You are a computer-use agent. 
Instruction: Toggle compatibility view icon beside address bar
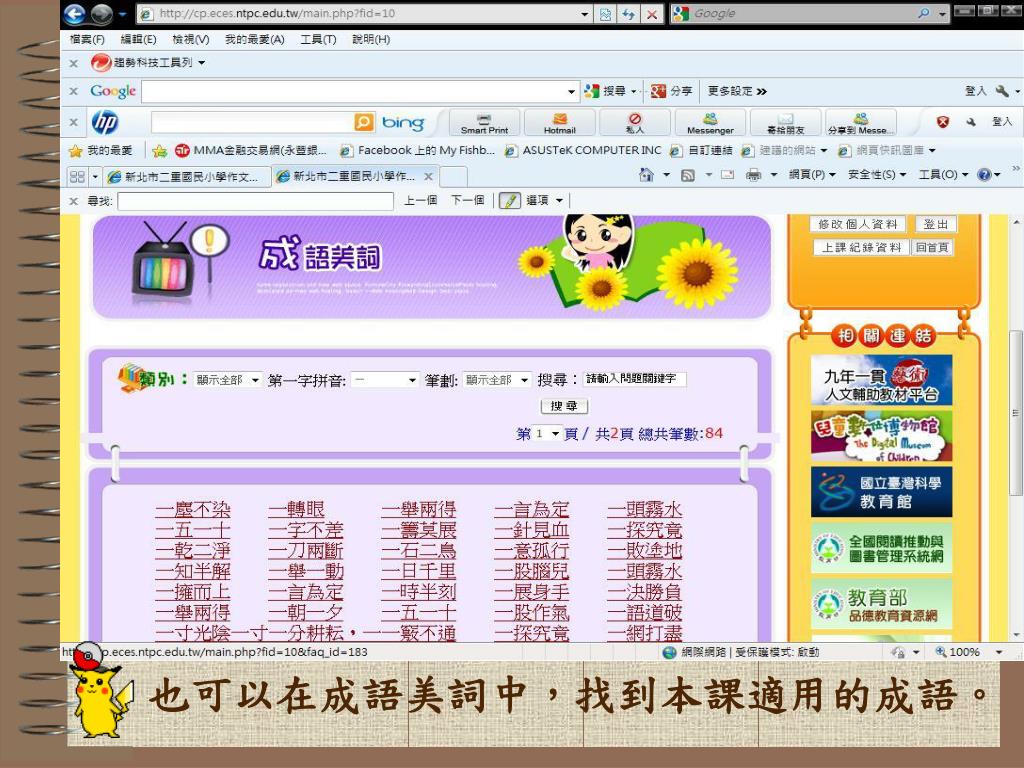[605, 14]
